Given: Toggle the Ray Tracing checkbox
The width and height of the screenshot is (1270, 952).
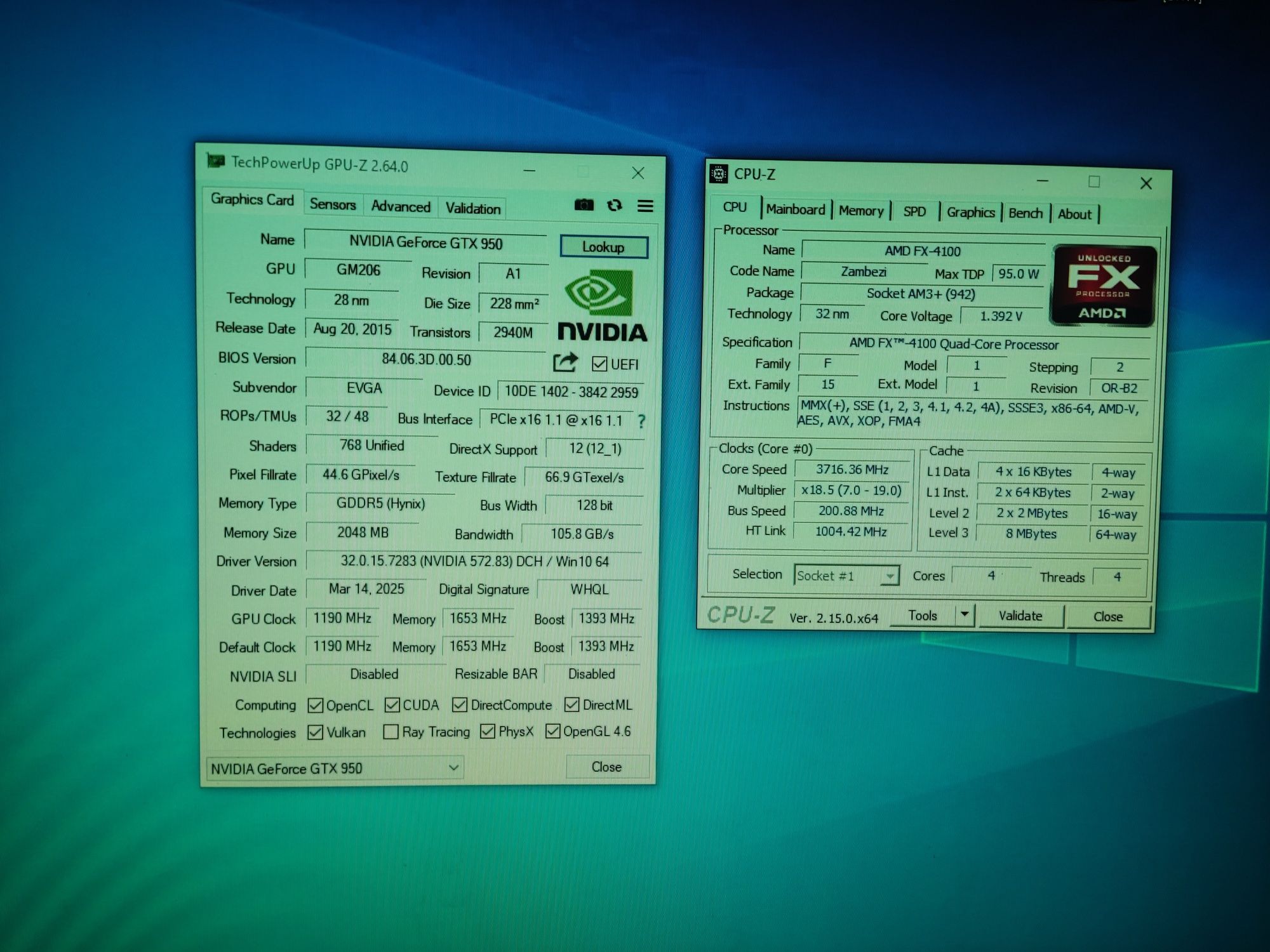Looking at the screenshot, I should point(391,732).
